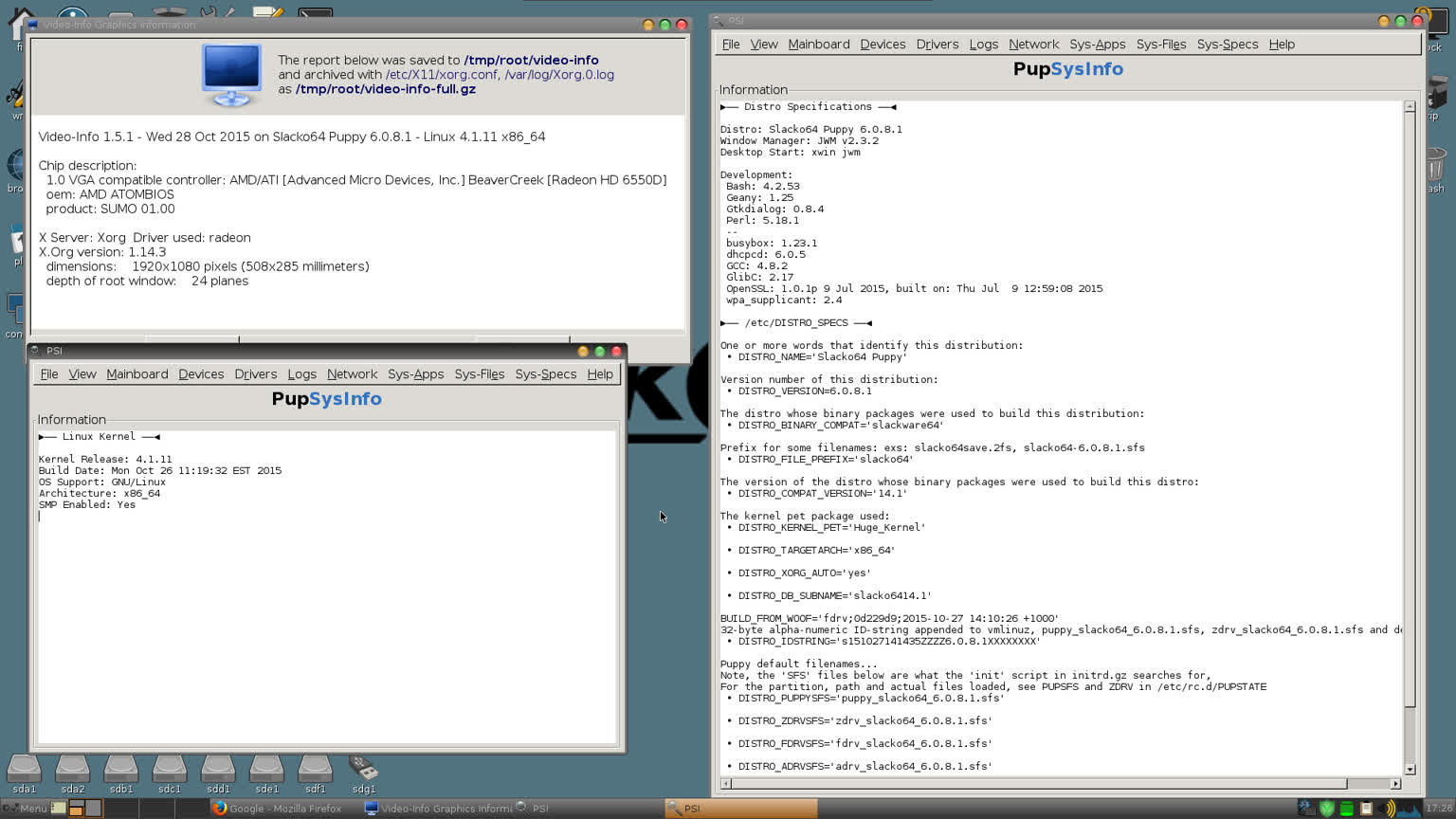
Task: Click the clipboard tray icon
Action: click(1366, 809)
